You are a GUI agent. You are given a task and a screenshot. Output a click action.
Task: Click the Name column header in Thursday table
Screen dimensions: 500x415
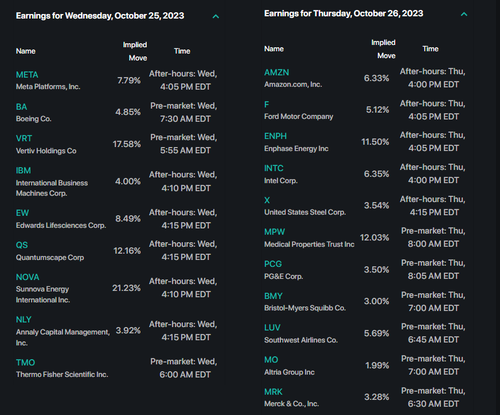coord(274,49)
